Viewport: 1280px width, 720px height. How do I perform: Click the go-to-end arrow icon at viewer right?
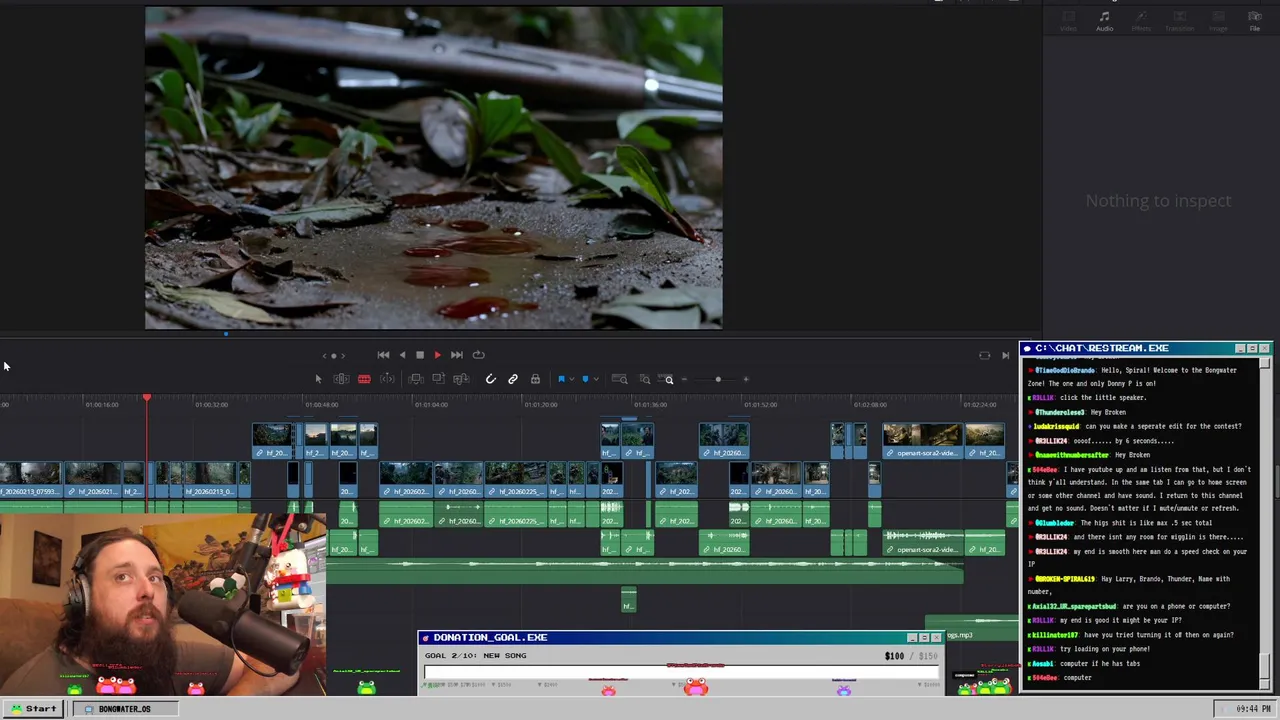[1005, 355]
